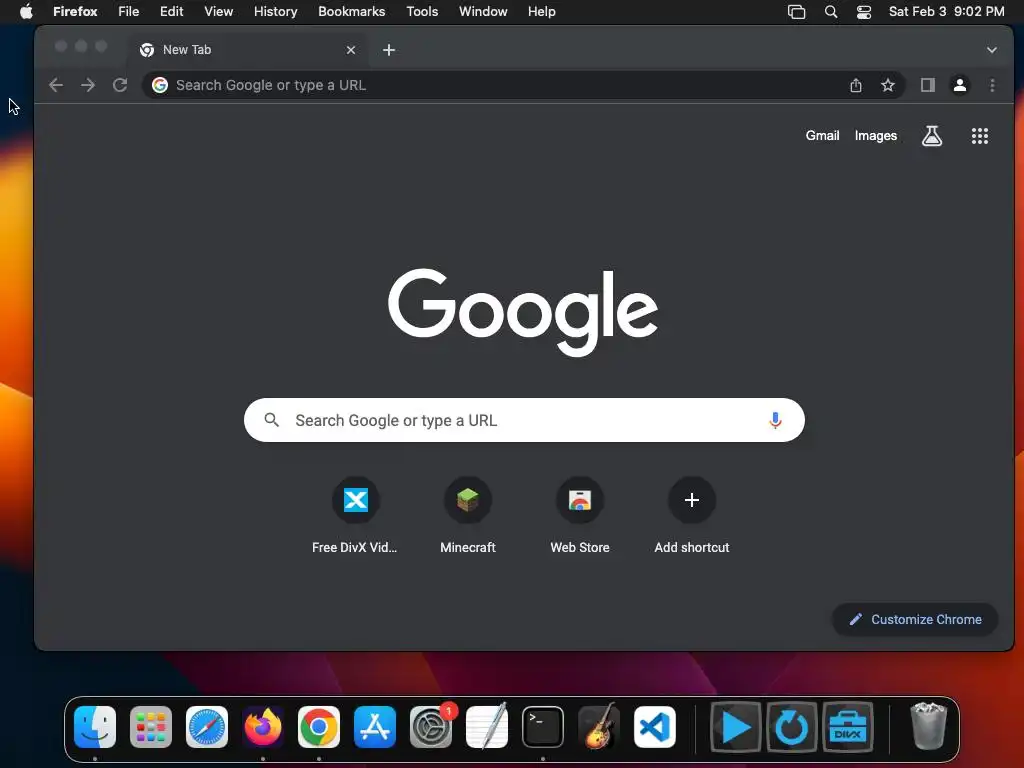Image resolution: width=1024 pixels, height=768 pixels.
Task: Open the profile avatar menu
Action: [960, 85]
